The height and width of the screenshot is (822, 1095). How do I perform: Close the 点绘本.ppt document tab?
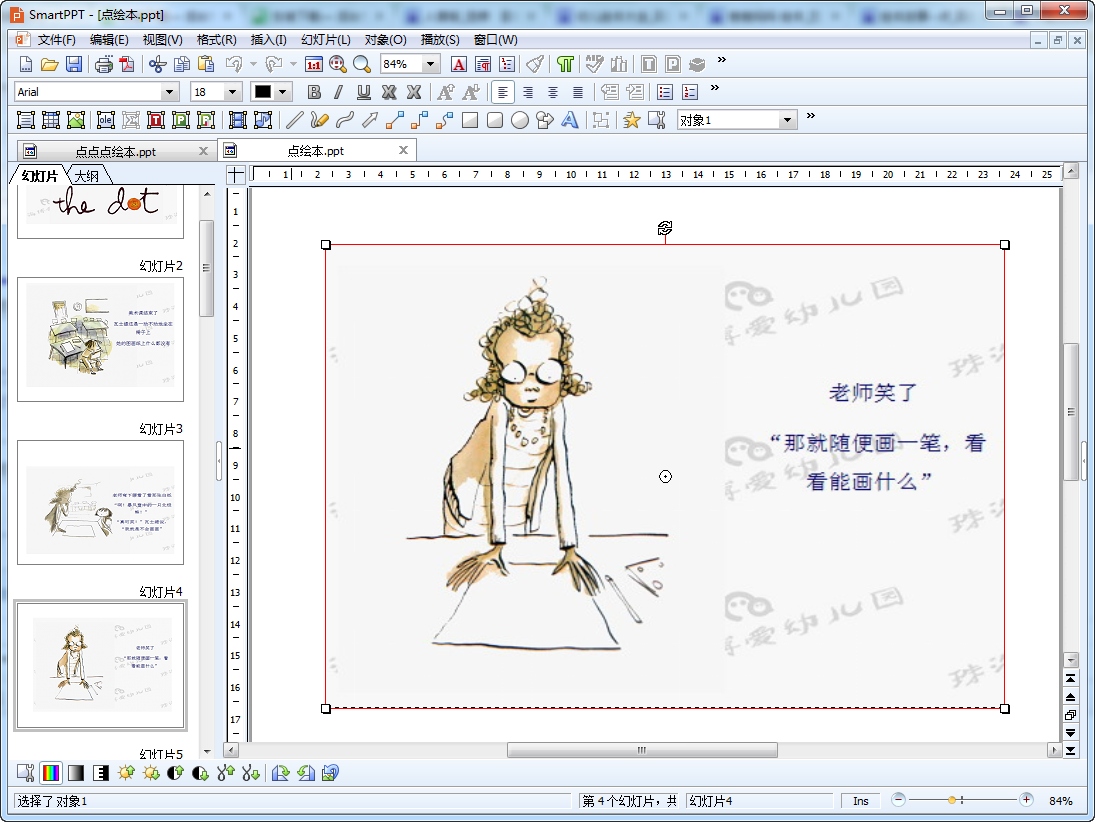click(x=403, y=150)
